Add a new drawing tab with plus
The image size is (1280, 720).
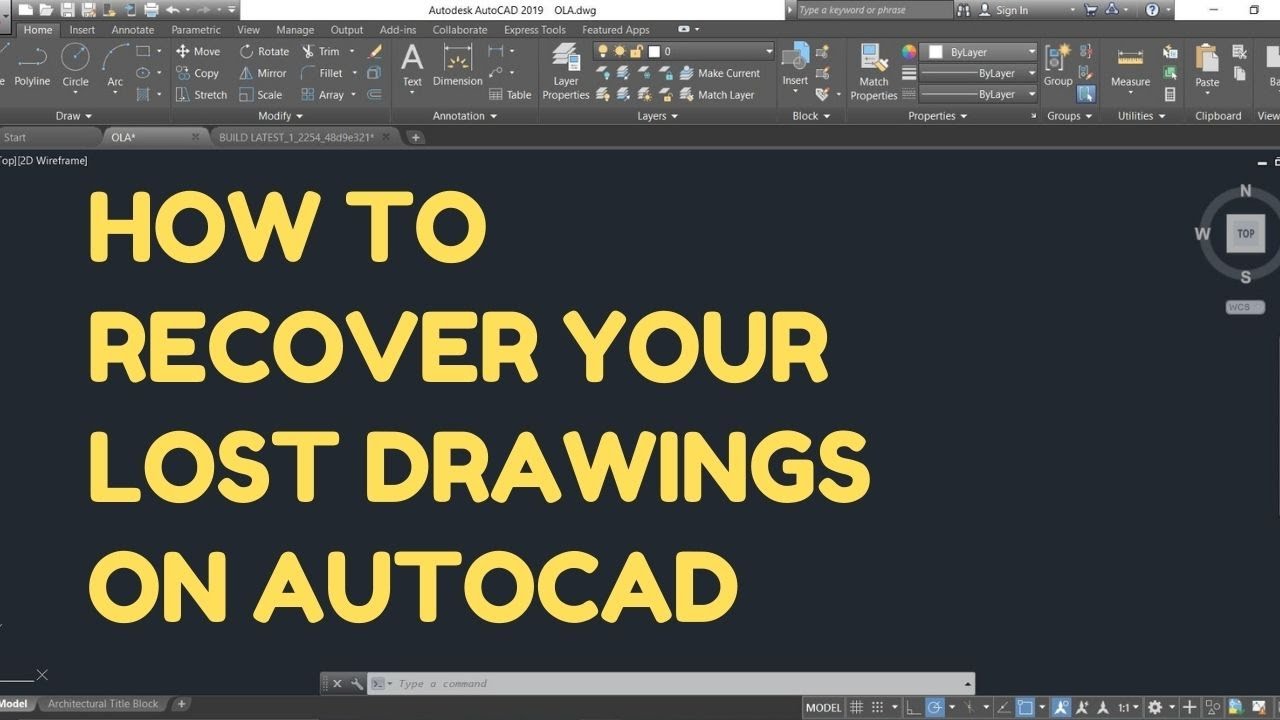(415, 137)
